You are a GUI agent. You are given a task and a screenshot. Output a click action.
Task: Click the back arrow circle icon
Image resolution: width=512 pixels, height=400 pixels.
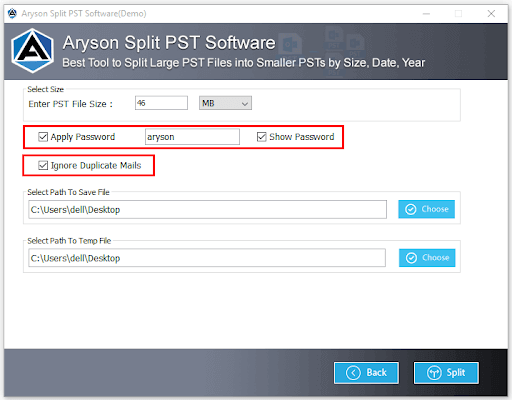coord(353,373)
